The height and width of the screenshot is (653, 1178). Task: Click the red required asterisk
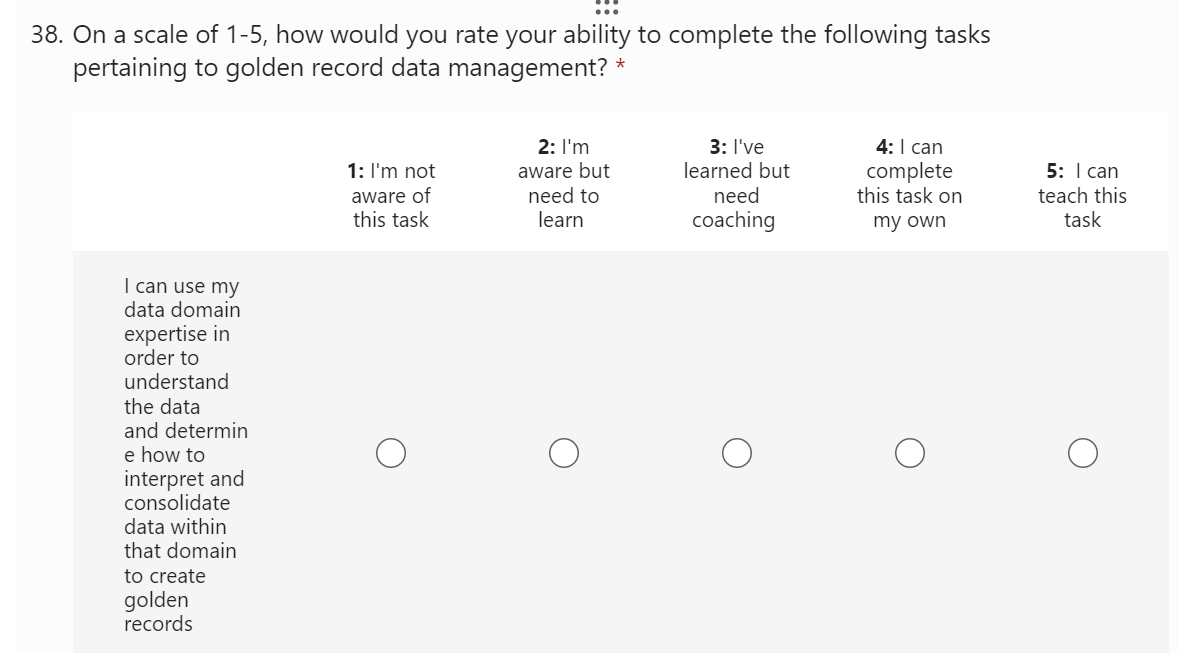pyautogui.click(x=622, y=68)
